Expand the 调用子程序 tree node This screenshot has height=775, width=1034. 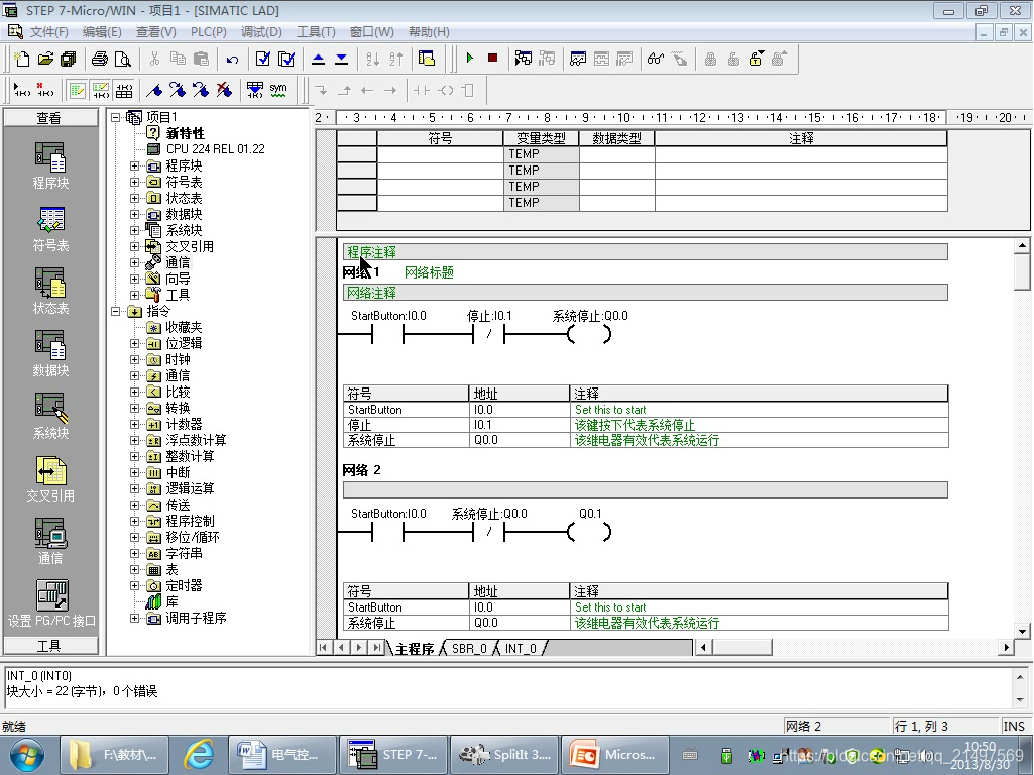coord(135,618)
